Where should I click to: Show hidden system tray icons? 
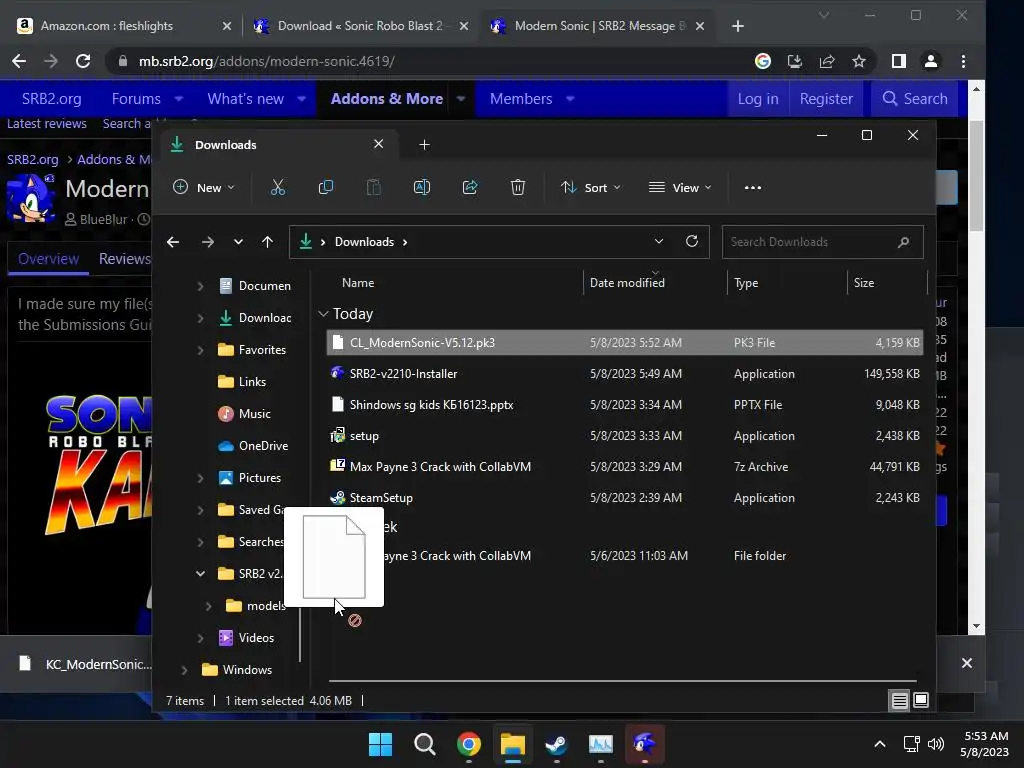tap(880, 744)
